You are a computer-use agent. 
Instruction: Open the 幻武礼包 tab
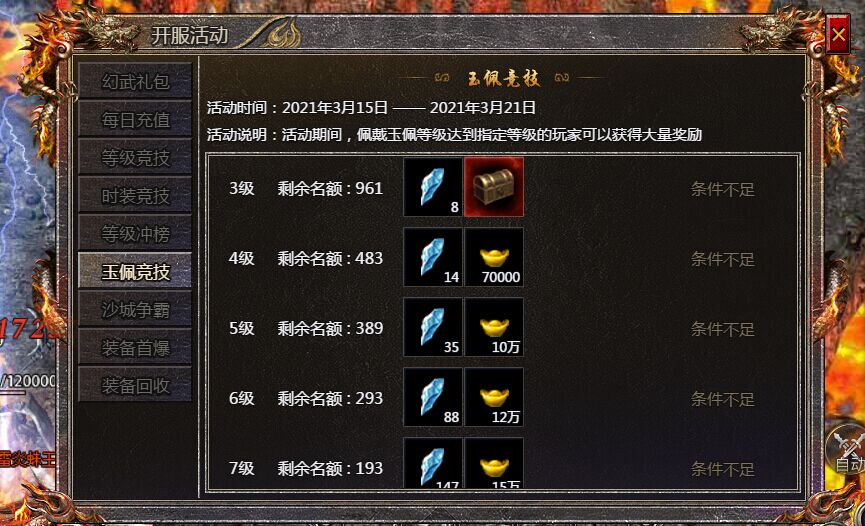pos(135,81)
